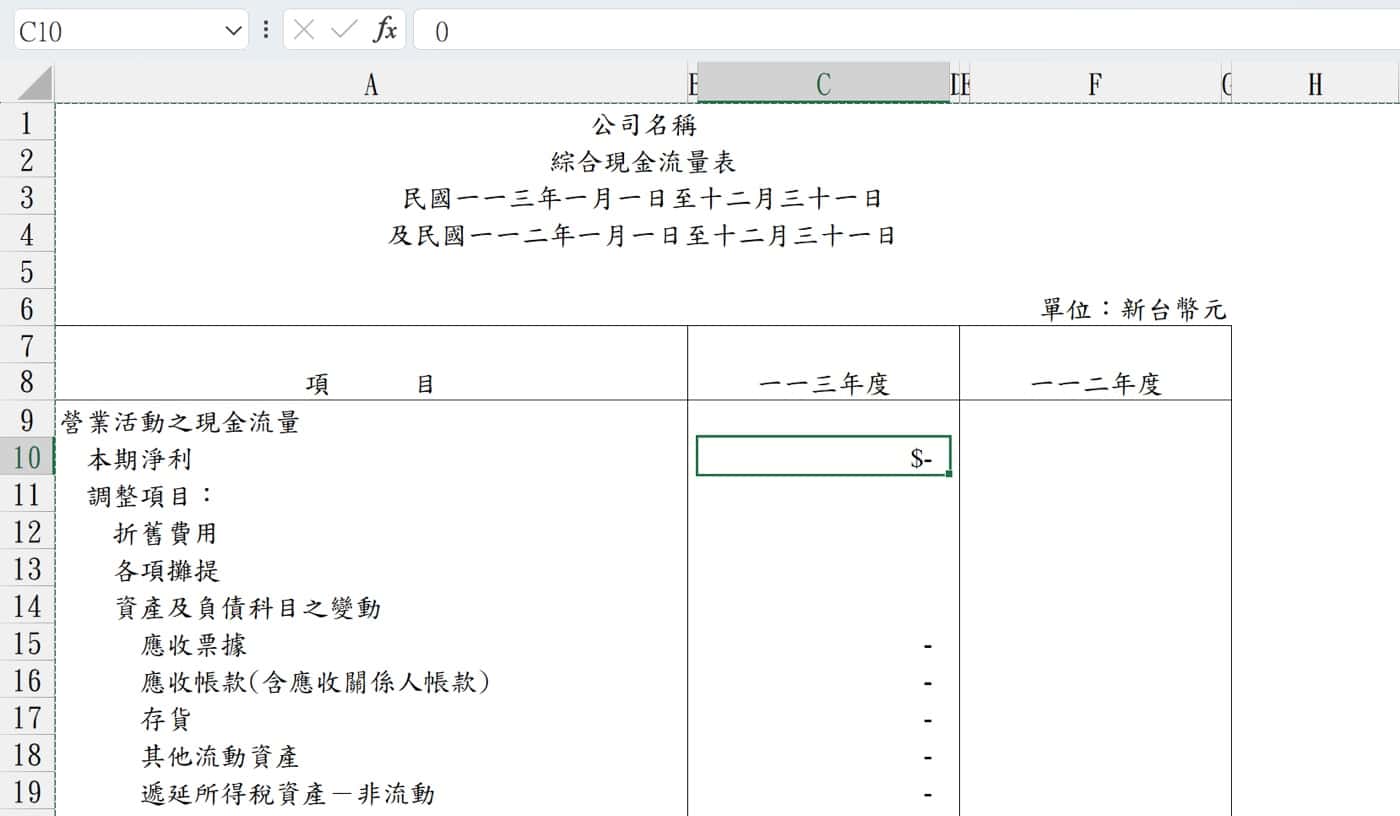Select row 10 header
This screenshot has width=1400, height=816.
pos(27,458)
